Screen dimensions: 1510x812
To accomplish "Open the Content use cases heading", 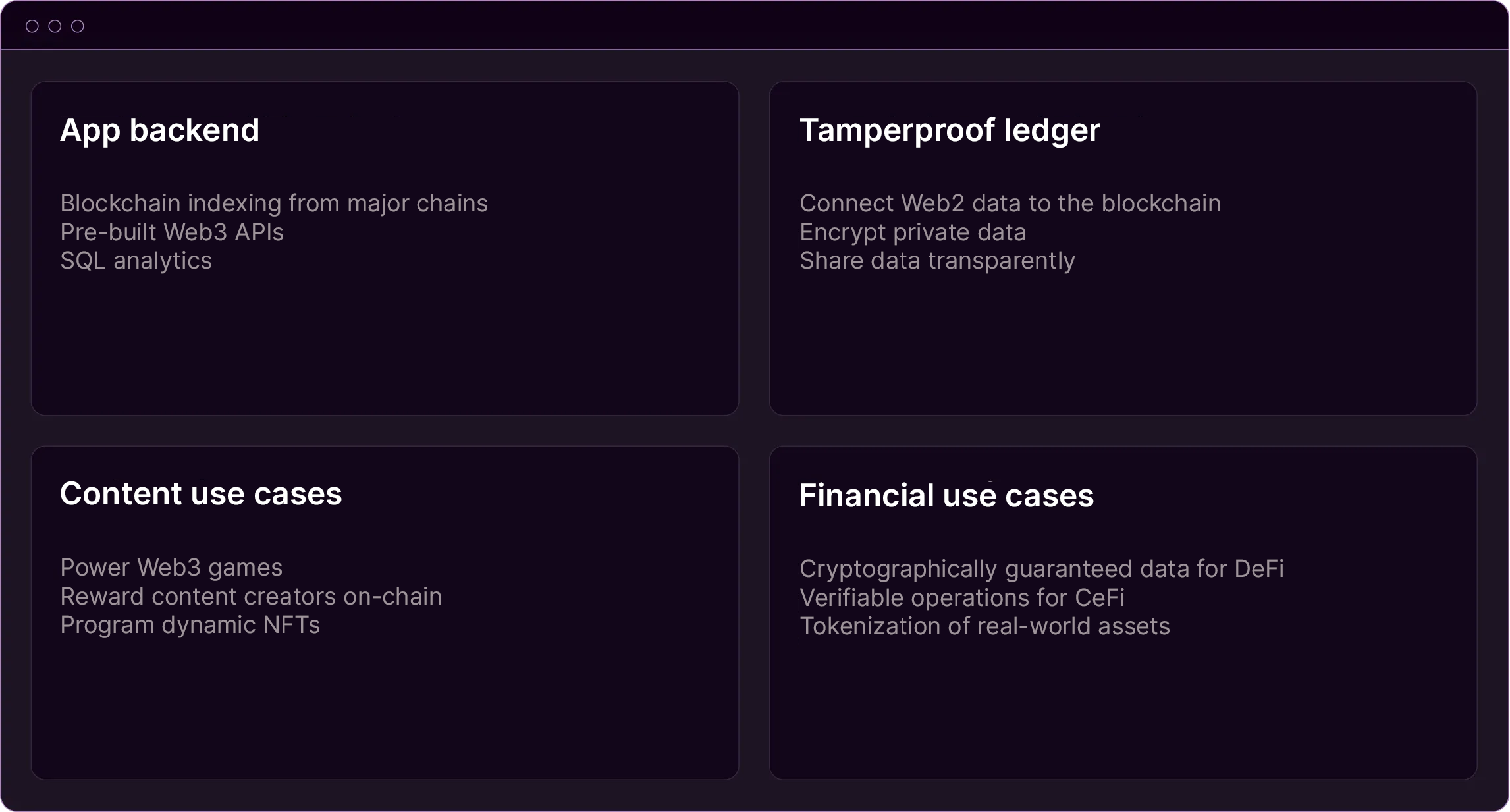I will point(201,494).
